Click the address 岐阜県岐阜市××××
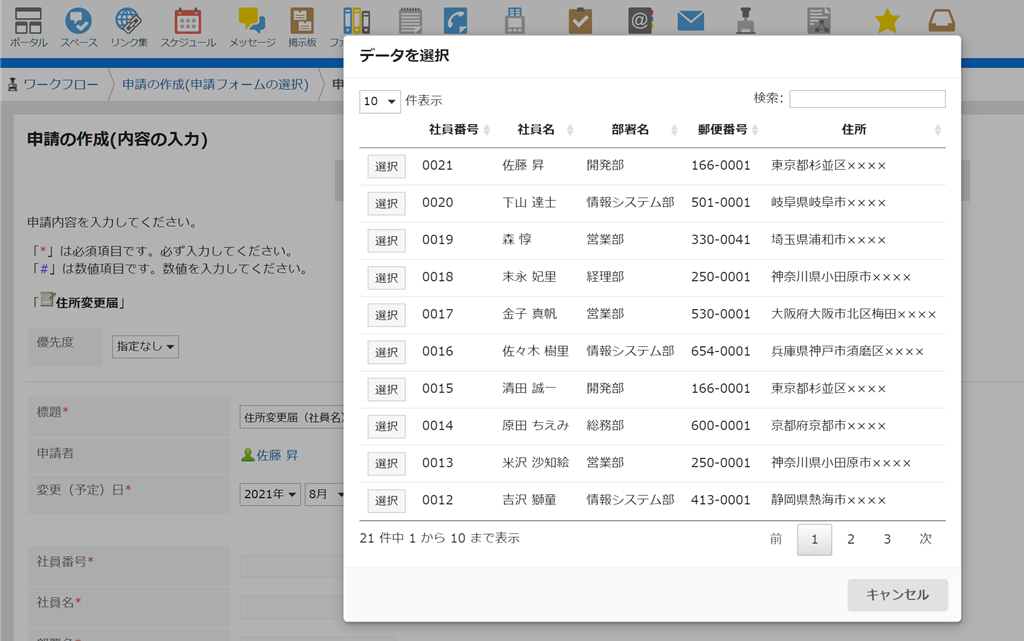Screen dimensions: 1024x641 829,203
